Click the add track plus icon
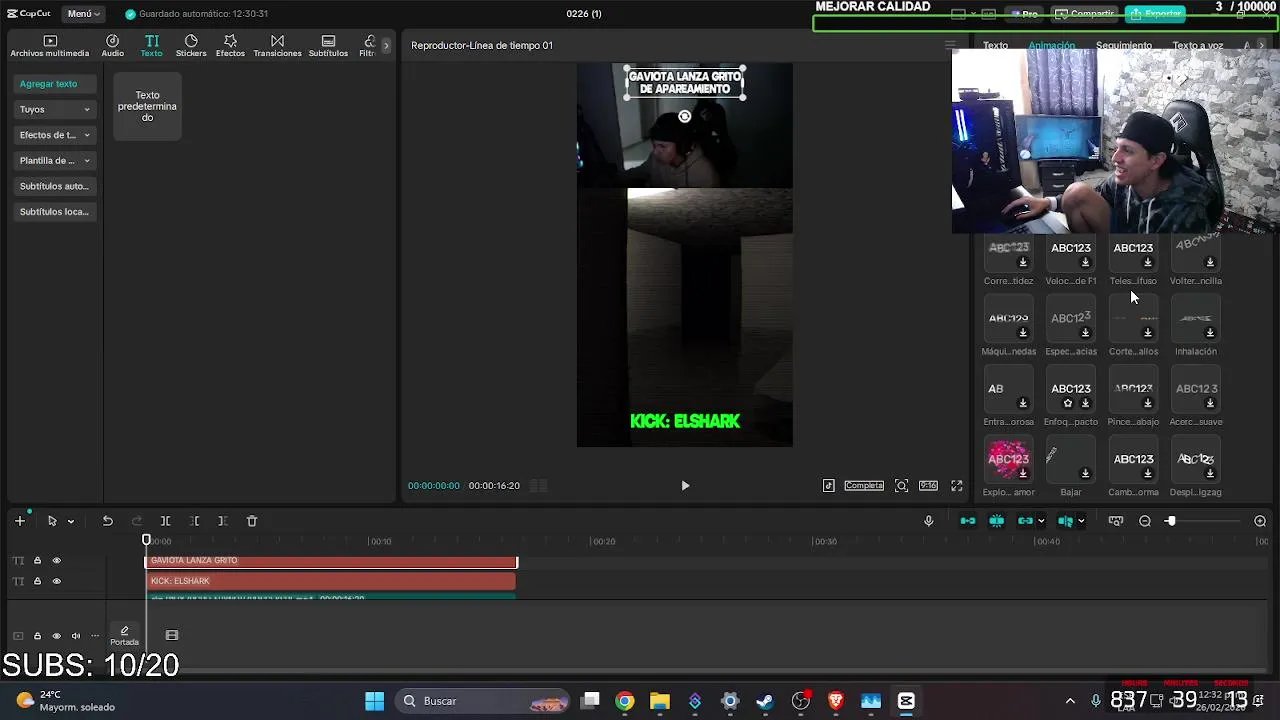 pyautogui.click(x=19, y=521)
